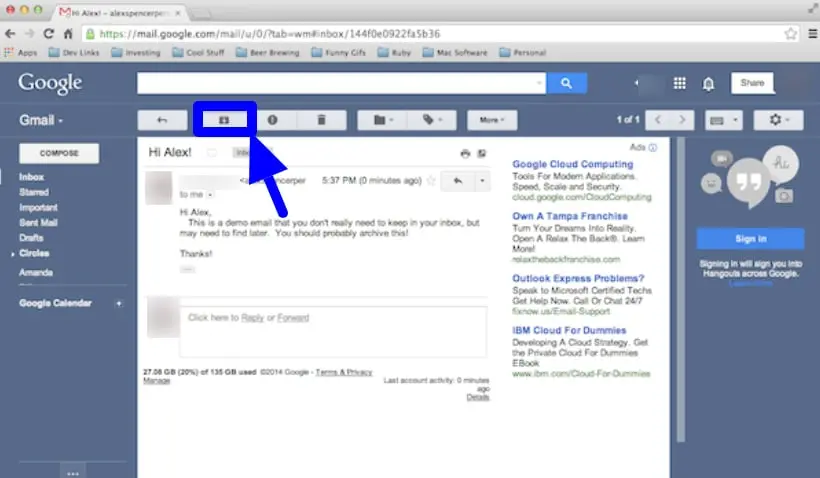The height and width of the screenshot is (478, 820).
Task: Open the Own A Tampa Franchise ad
Action: pos(570,216)
